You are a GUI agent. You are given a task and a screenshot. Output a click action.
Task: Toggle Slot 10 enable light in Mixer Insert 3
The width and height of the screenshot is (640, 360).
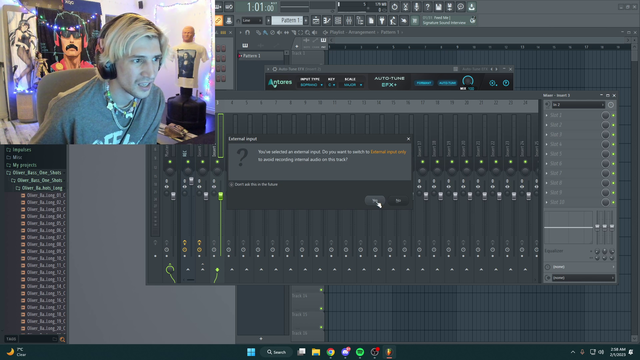coord(613,202)
